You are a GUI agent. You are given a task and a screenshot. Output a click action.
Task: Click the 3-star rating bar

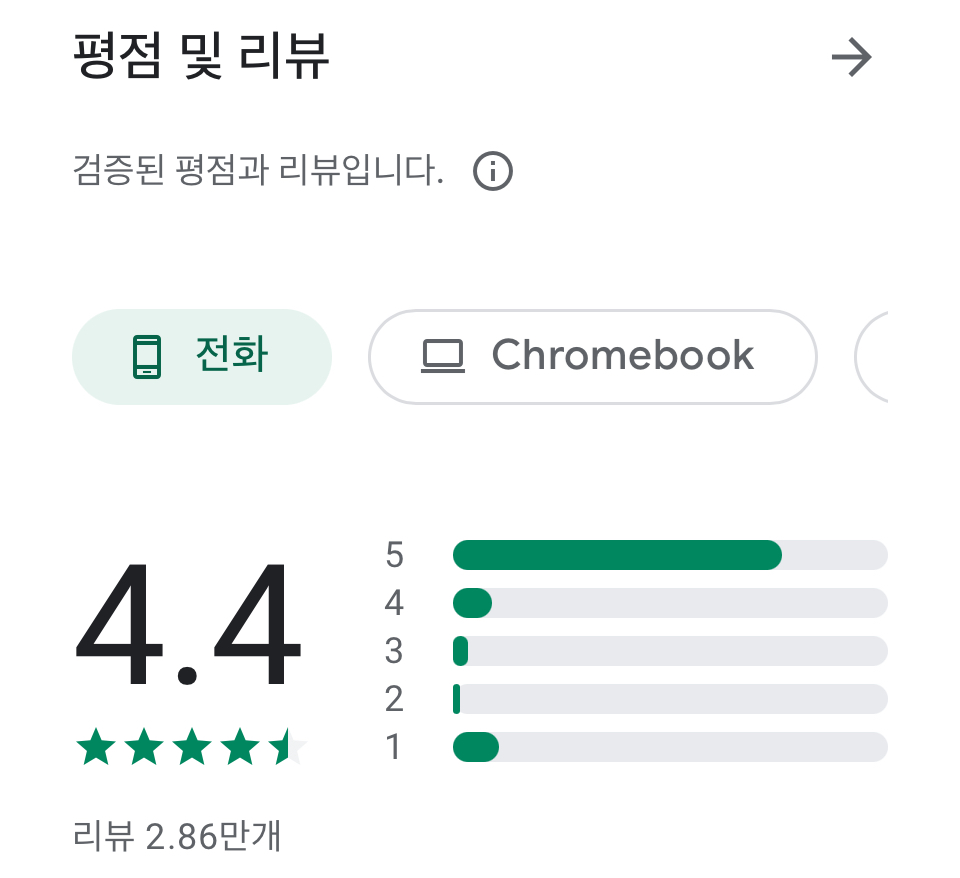click(x=670, y=651)
